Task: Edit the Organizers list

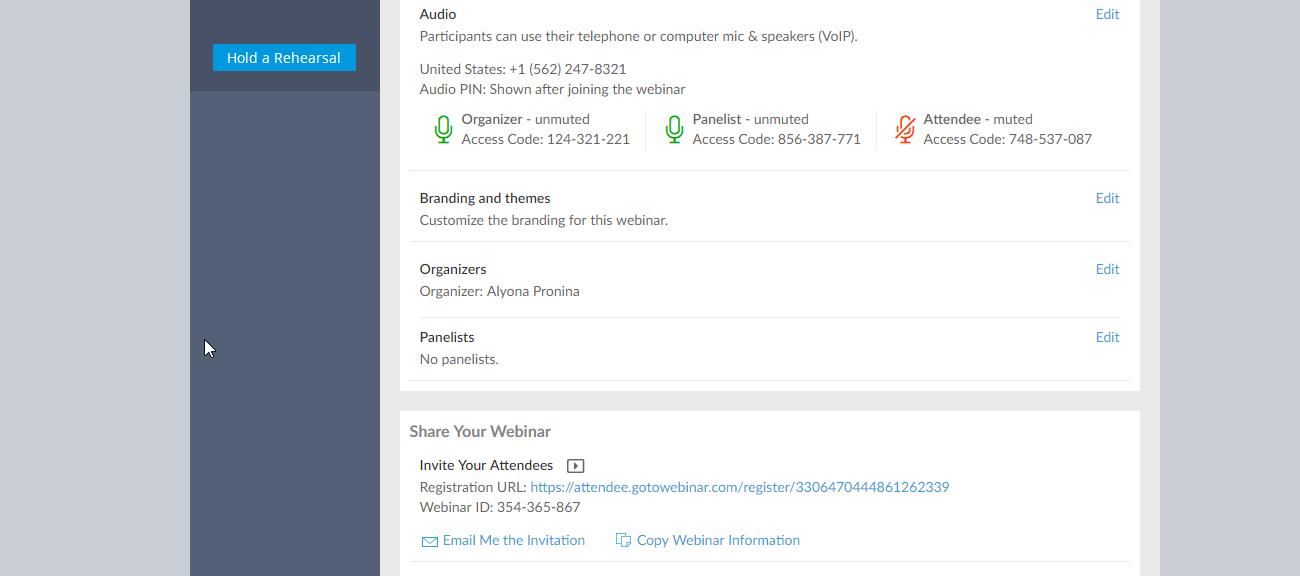Action: coord(1107,269)
